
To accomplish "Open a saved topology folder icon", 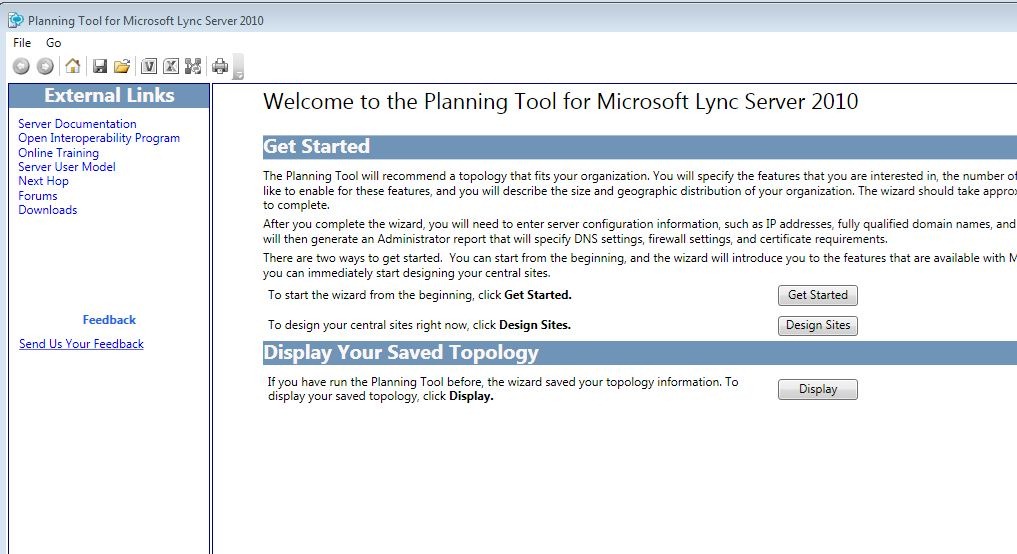I will point(122,66).
